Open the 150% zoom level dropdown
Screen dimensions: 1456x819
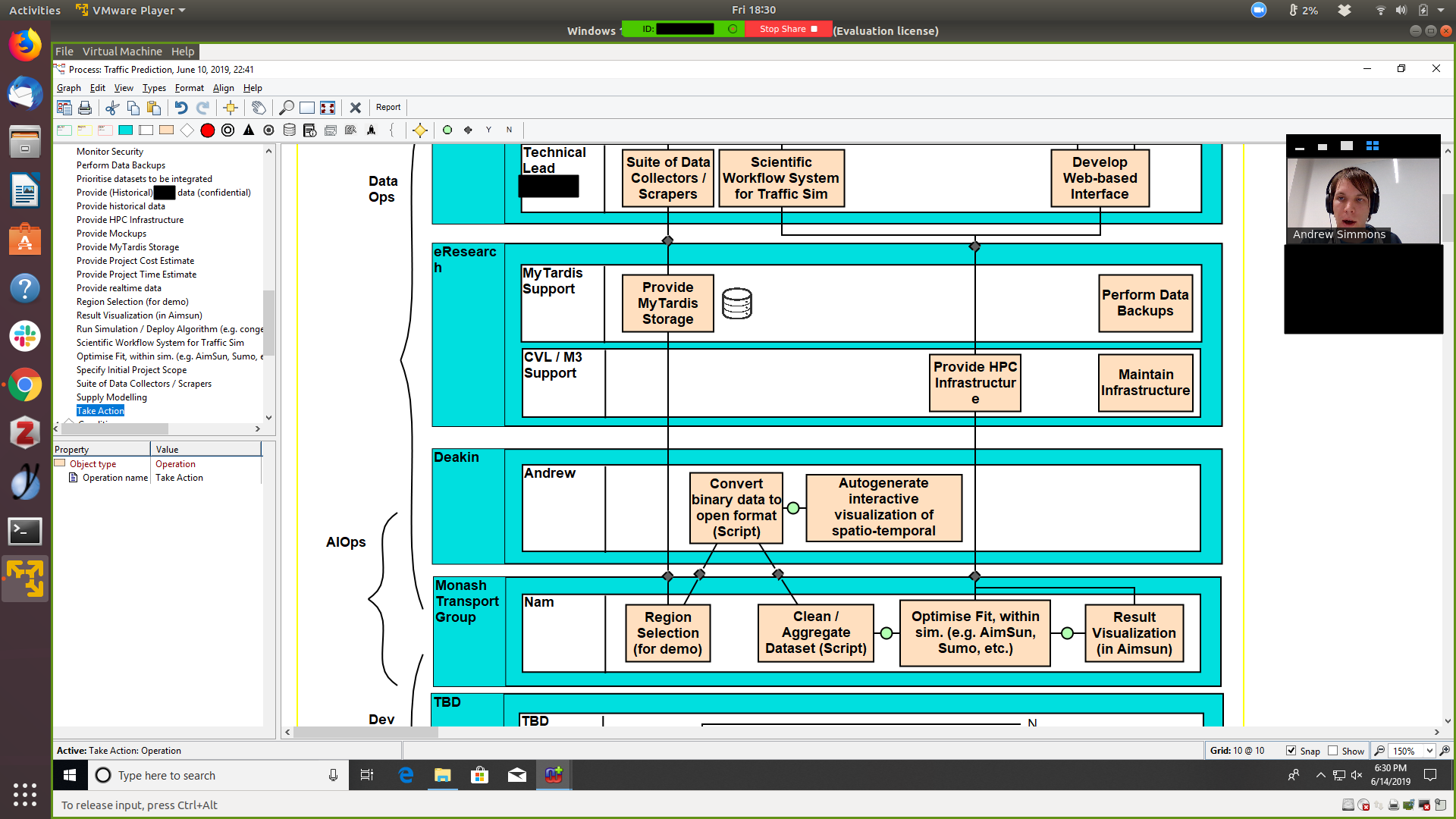point(1429,751)
